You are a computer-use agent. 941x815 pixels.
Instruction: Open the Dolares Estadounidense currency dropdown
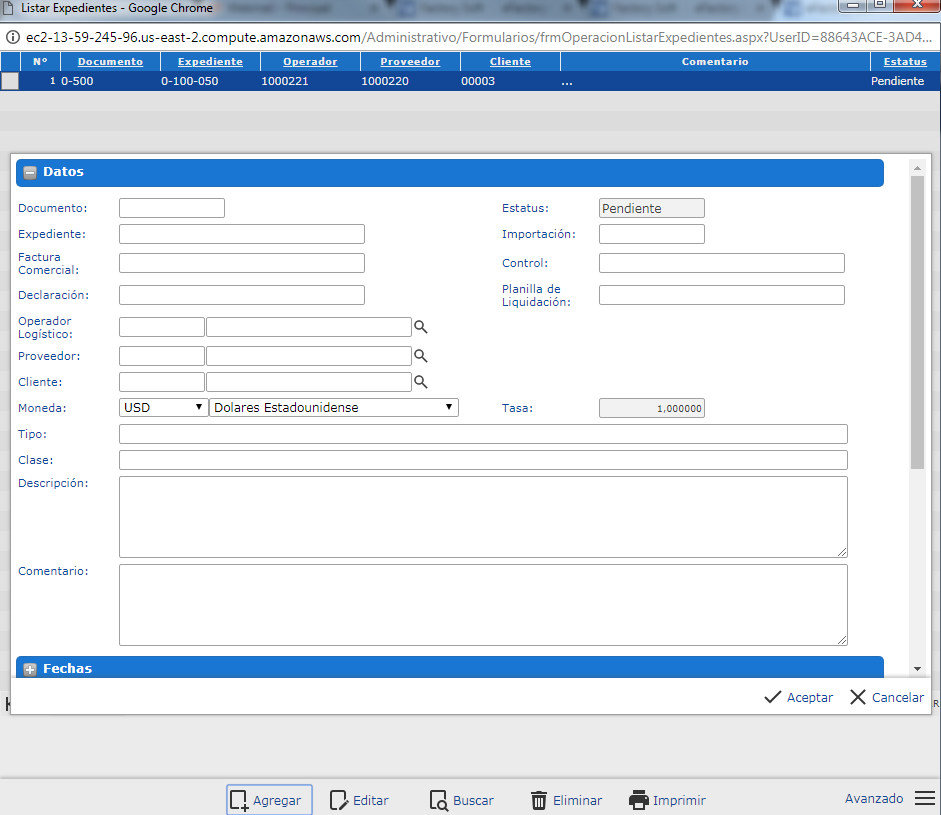click(x=334, y=408)
